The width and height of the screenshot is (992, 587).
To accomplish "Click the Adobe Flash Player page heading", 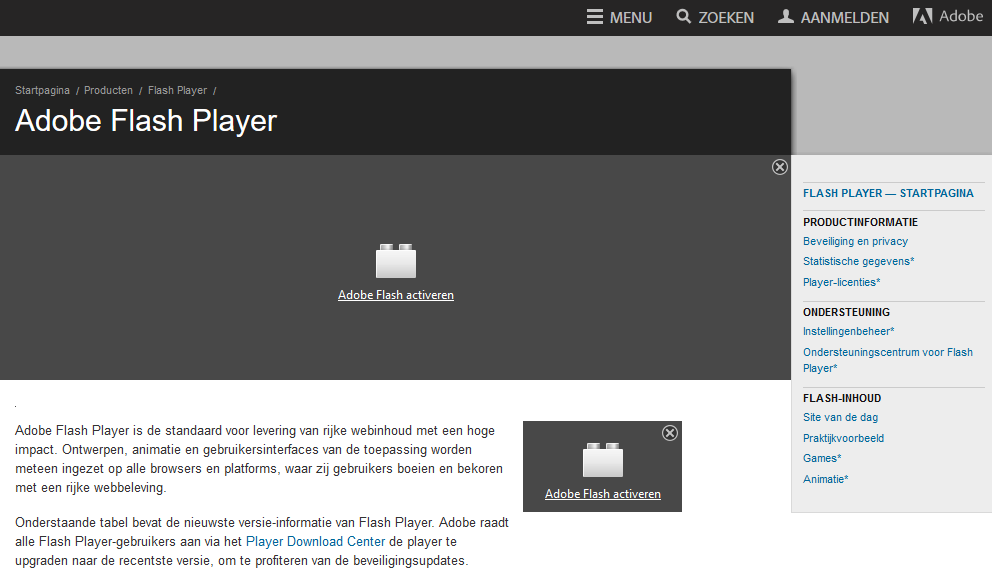I will click(x=146, y=121).
